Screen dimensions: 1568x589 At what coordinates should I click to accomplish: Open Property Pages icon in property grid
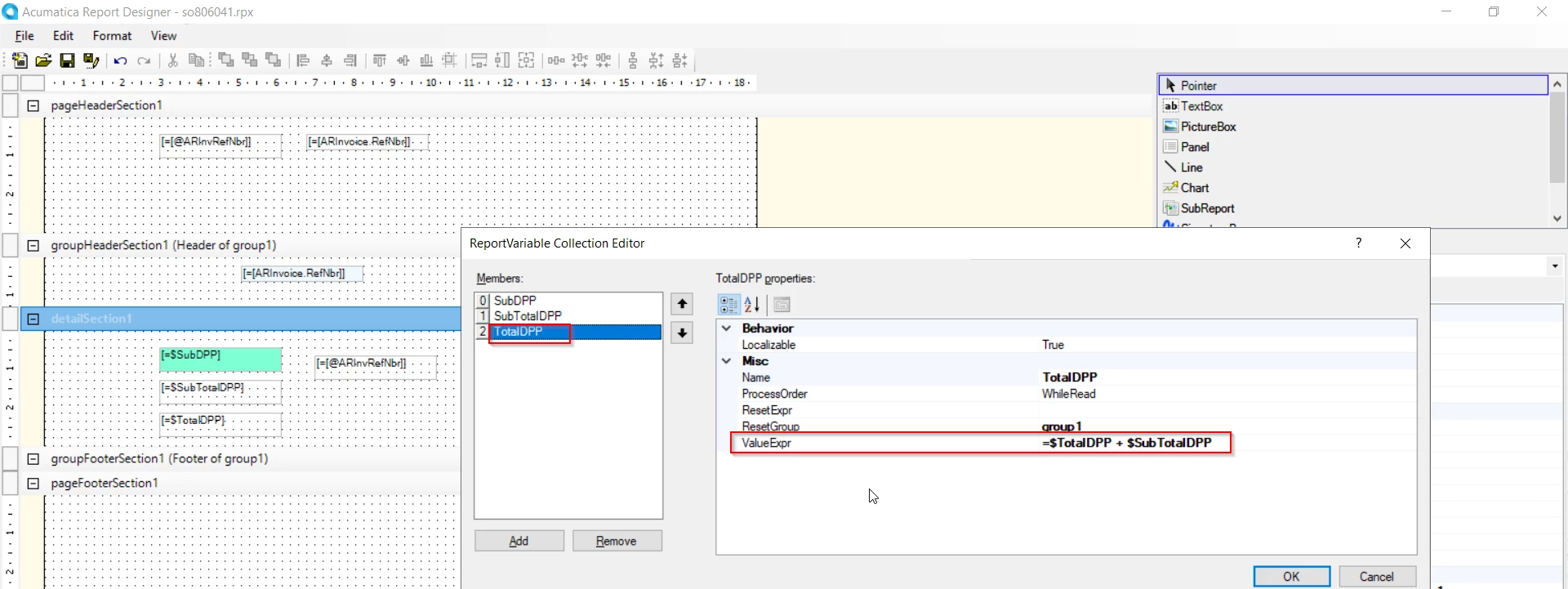coord(782,305)
